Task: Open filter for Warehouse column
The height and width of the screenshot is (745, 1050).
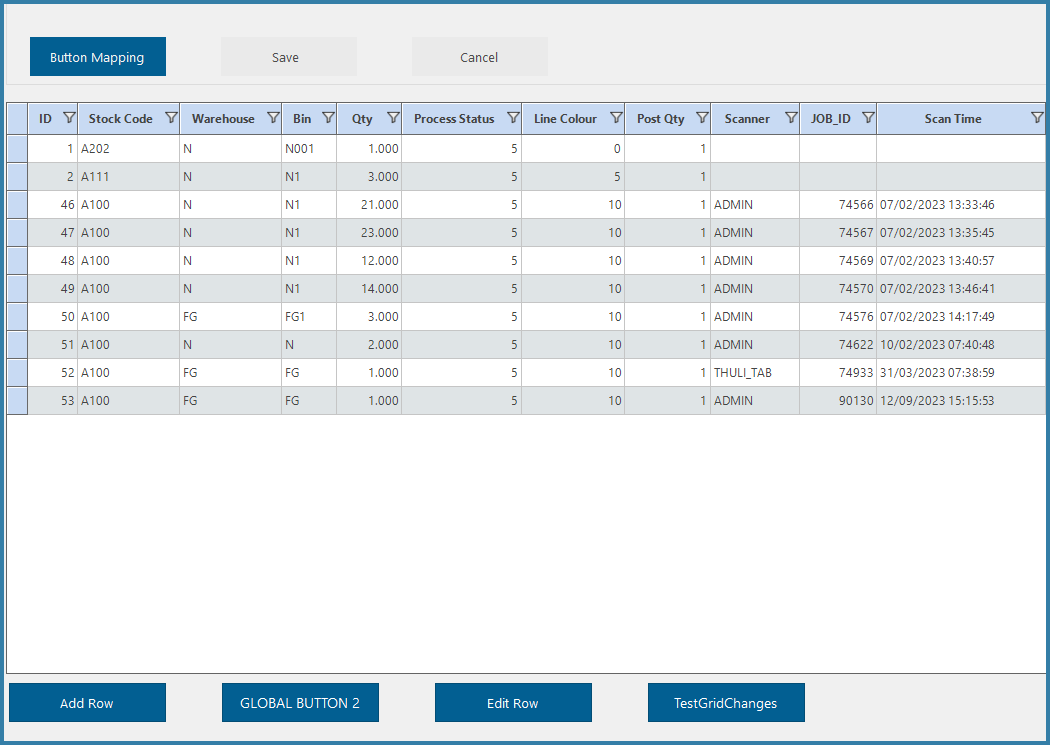Action: (273, 118)
